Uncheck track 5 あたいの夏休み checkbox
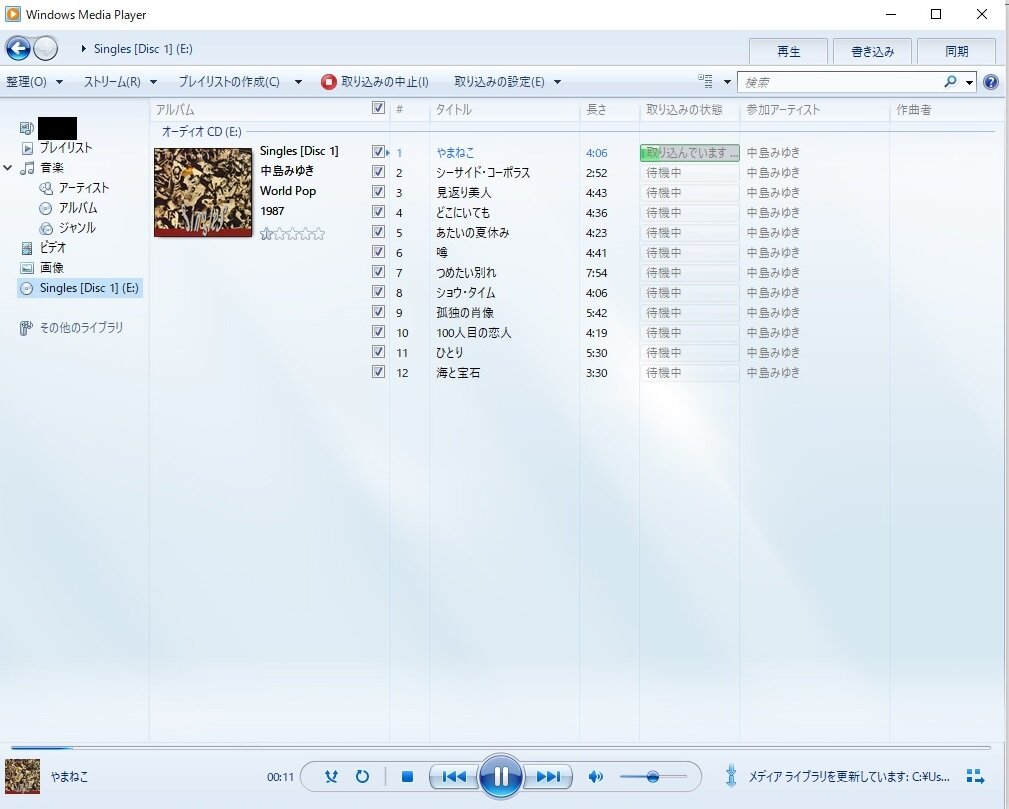Viewport: 1009px width, 809px height. coord(378,232)
